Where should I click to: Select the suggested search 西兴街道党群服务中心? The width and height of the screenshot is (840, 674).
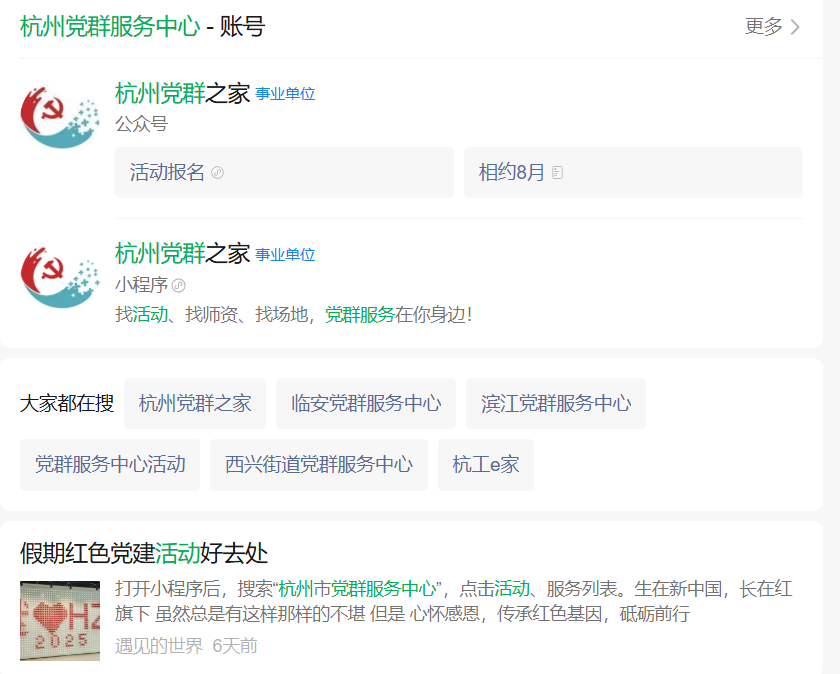tap(319, 465)
